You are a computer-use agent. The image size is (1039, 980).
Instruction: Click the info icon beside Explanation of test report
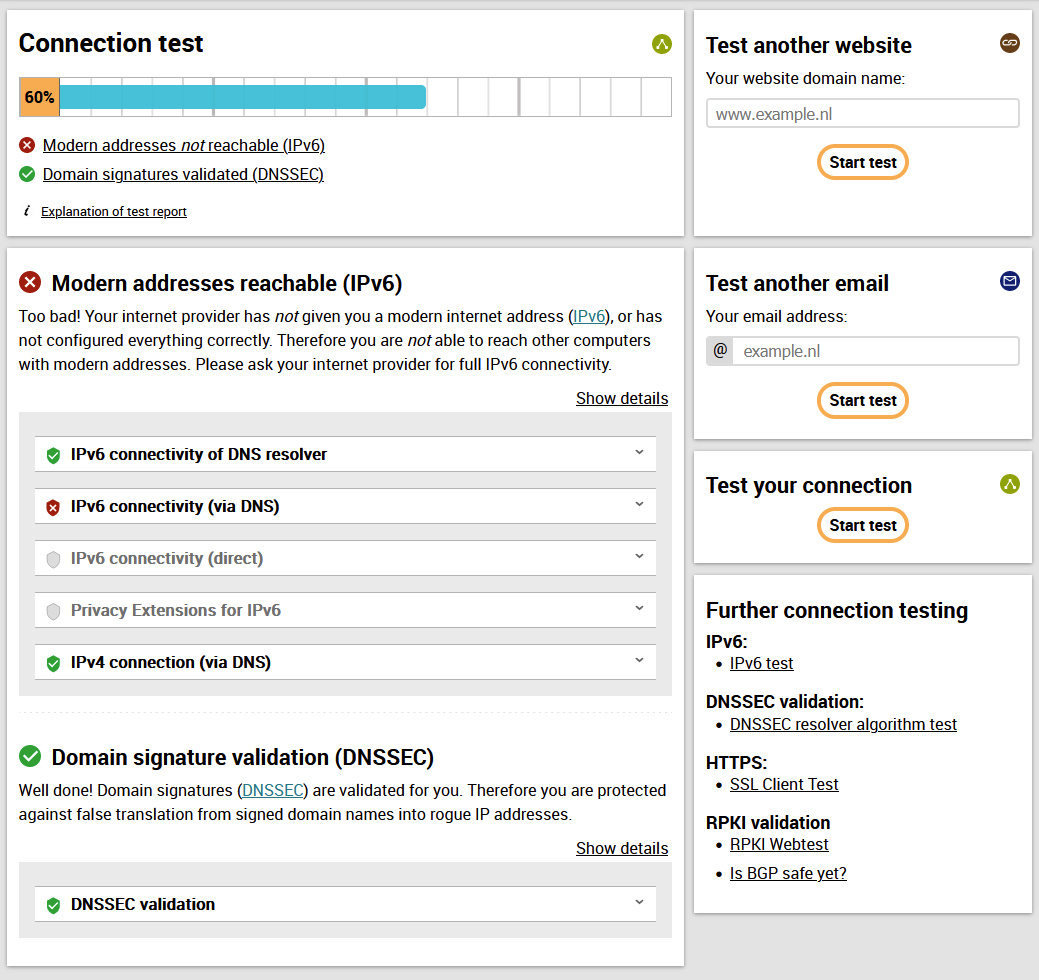[x=27, y=211]
